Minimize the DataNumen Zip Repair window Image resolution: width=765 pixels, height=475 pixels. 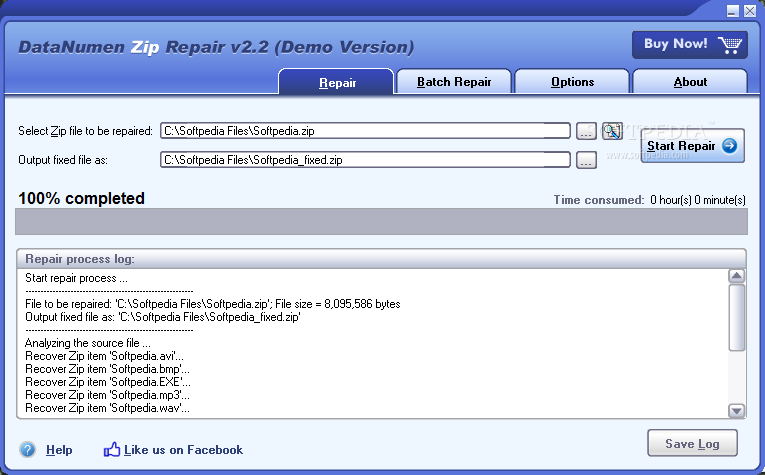coord(732,11)
